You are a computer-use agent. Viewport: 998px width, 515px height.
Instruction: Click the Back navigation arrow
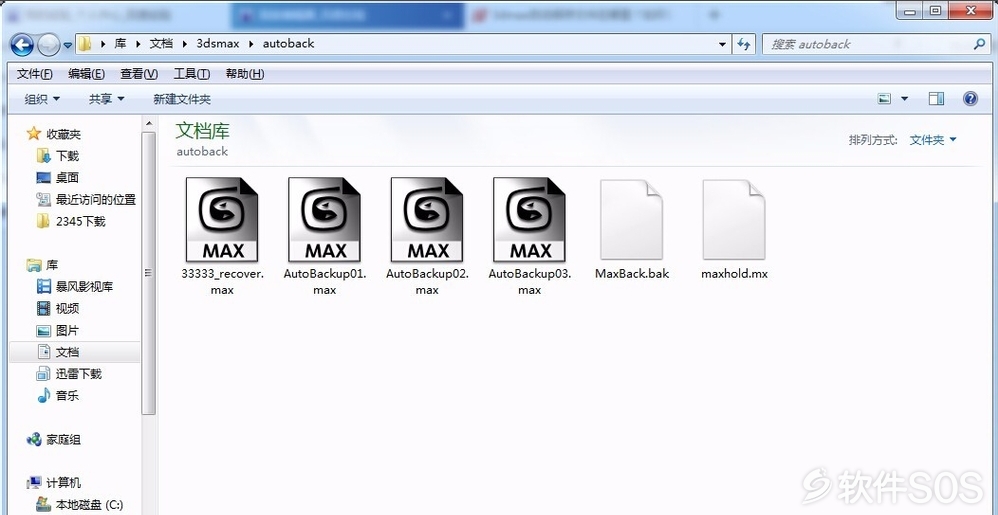pos(22,45)
